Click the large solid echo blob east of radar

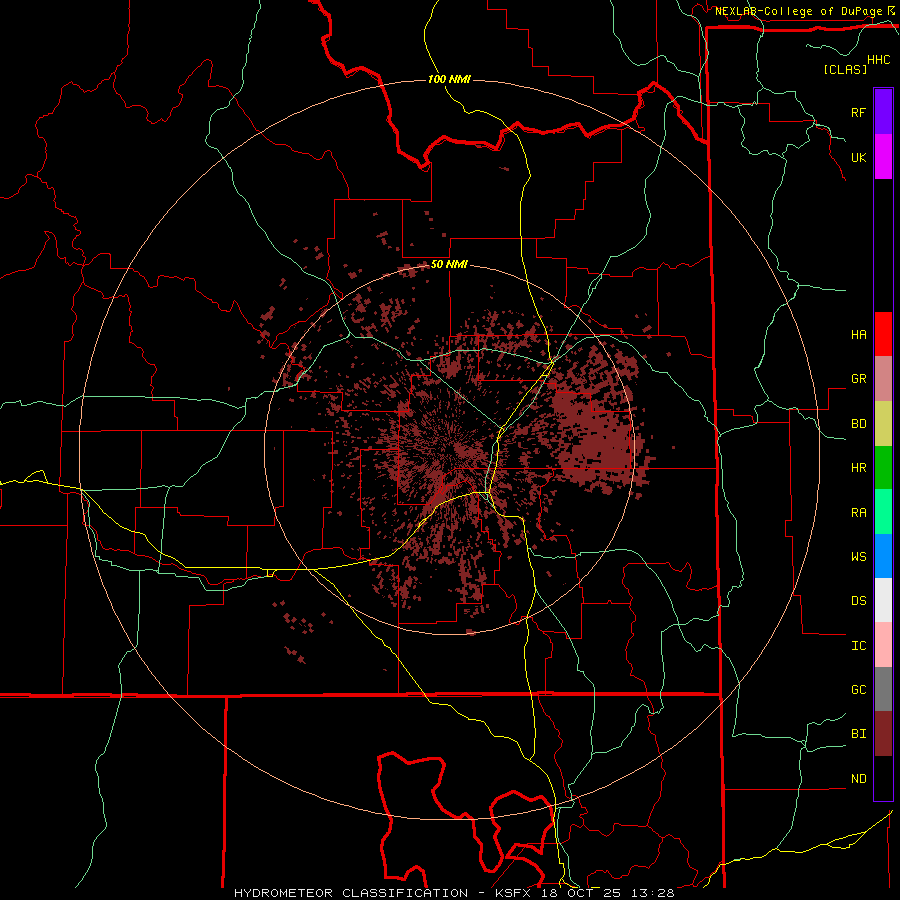click(597, 428)
